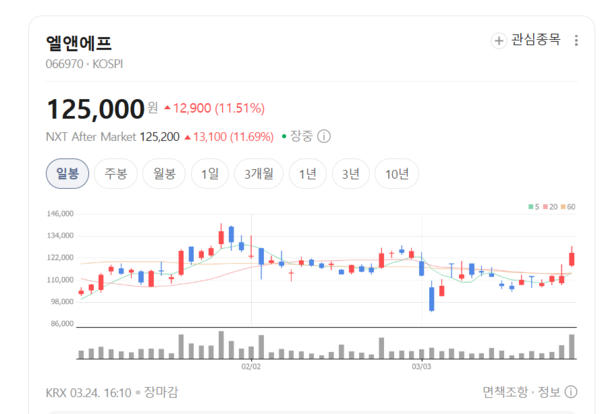Click the 122,000 price axis label

60,258
